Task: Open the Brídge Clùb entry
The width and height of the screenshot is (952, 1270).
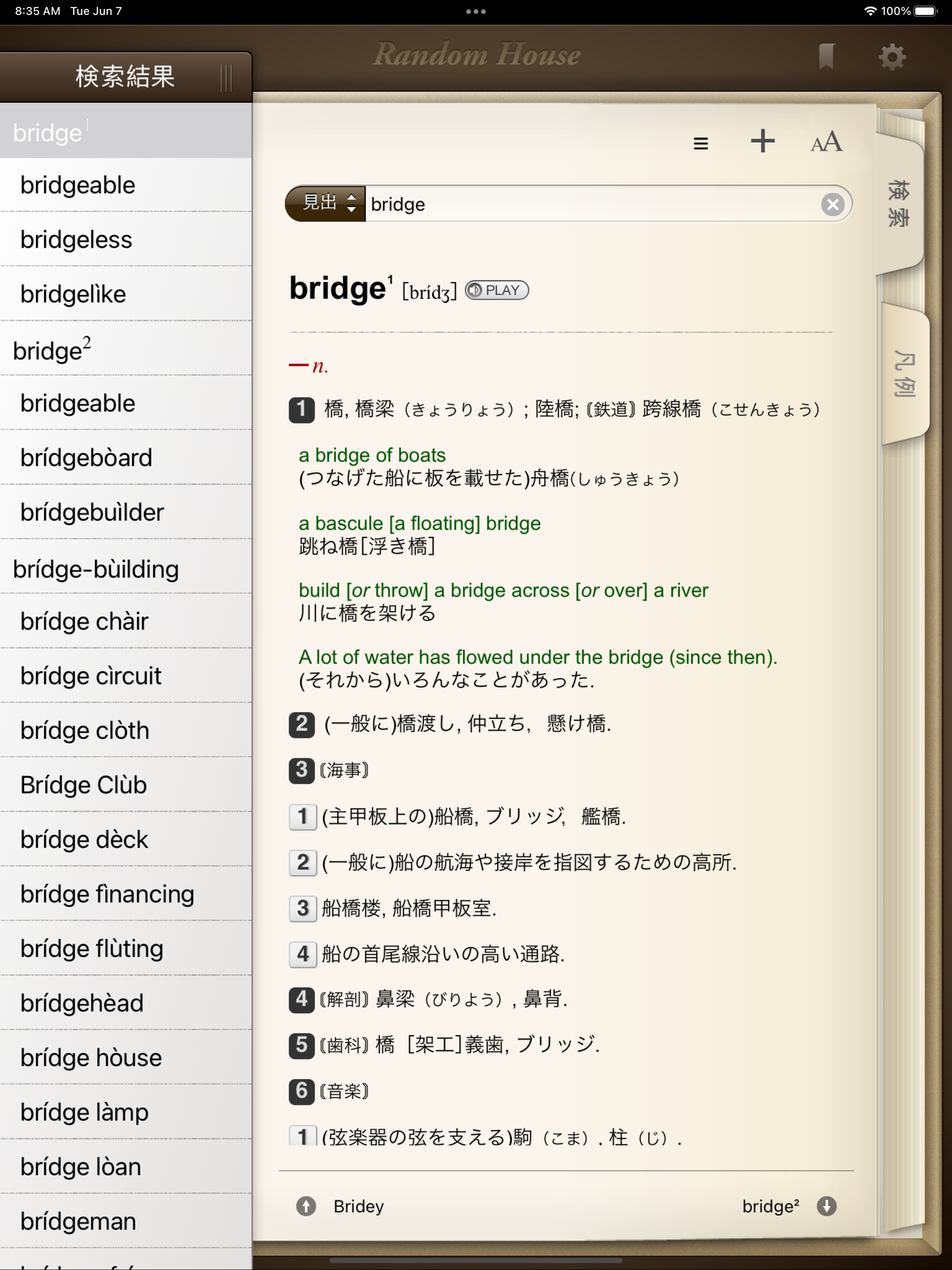Action: pyautogui.click(x=83, y=785)
